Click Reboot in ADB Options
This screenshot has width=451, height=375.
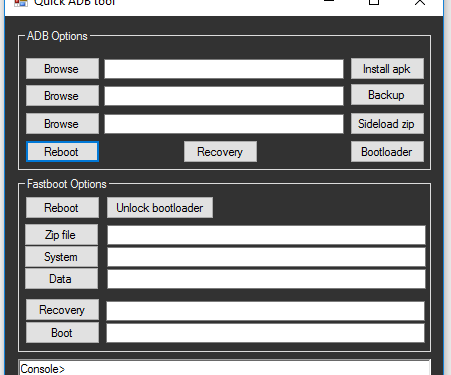click(62, 152)
